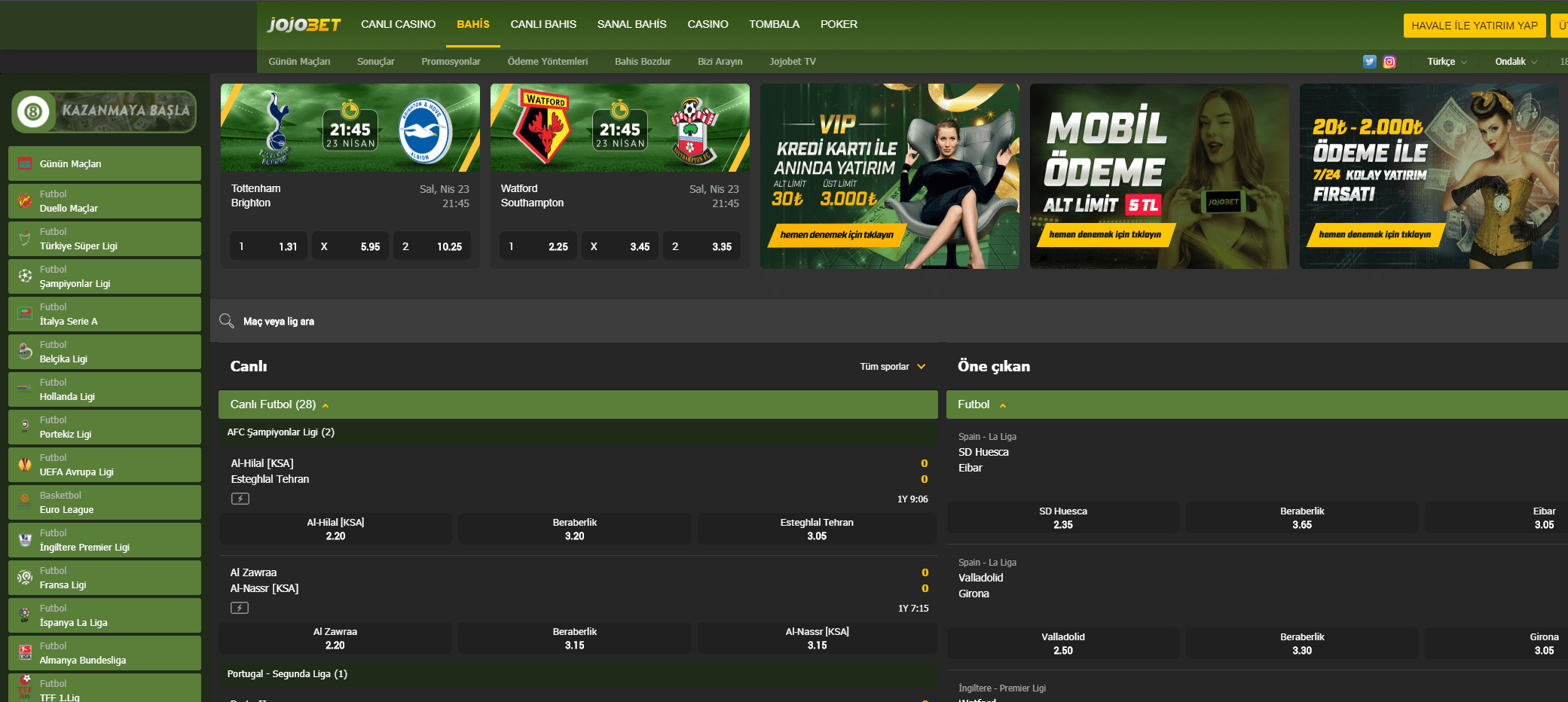Click Havale ile Yatırım Yap button
Viewport: 1568px width, 702px height.
(1475, 26)
